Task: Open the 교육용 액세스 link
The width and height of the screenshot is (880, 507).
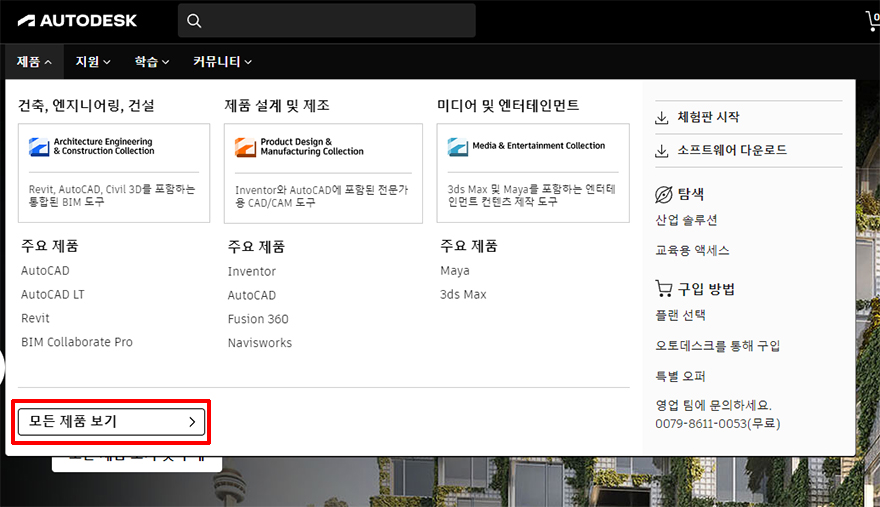Action: click(693, 250)
